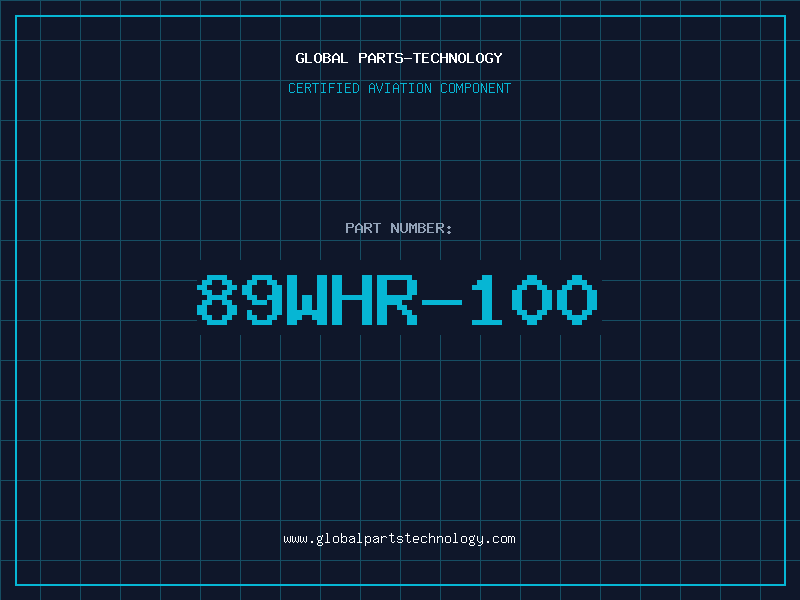Open the www.globalpartstechnology.com website link
The image size is (800, 600).
point(399,539)
